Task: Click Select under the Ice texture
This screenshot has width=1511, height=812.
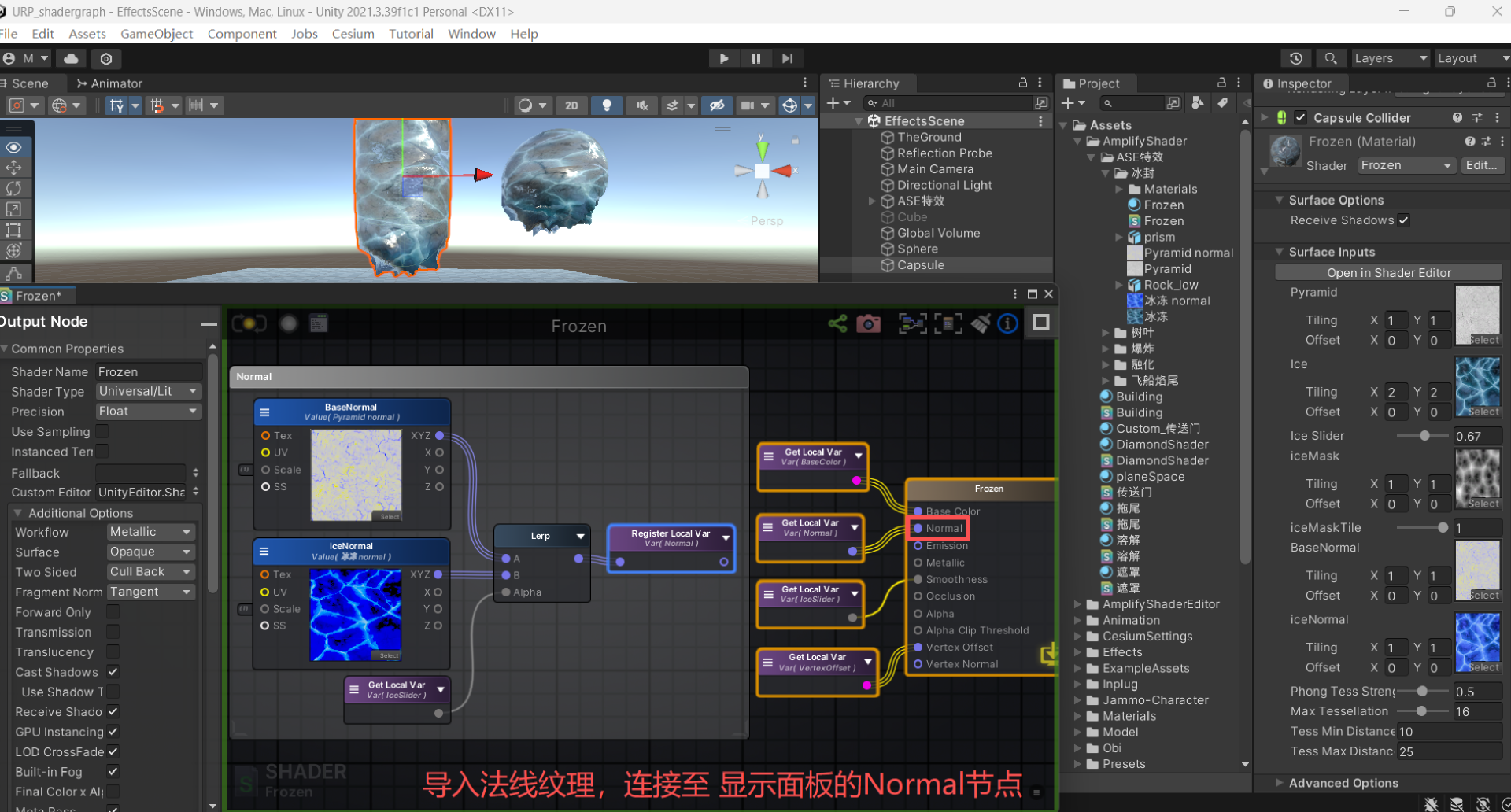Action: (1484, 412)
